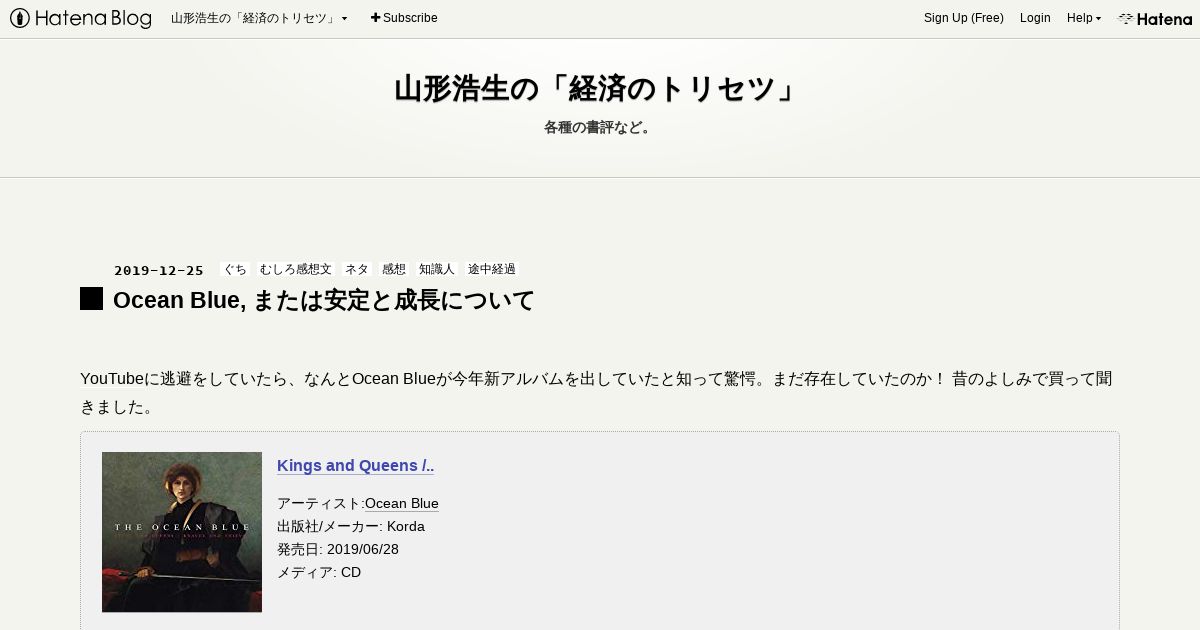This screenshot has height=630, width=1200.
Task: Select the 知識人 category tag
Action: (x=437, y=269)
